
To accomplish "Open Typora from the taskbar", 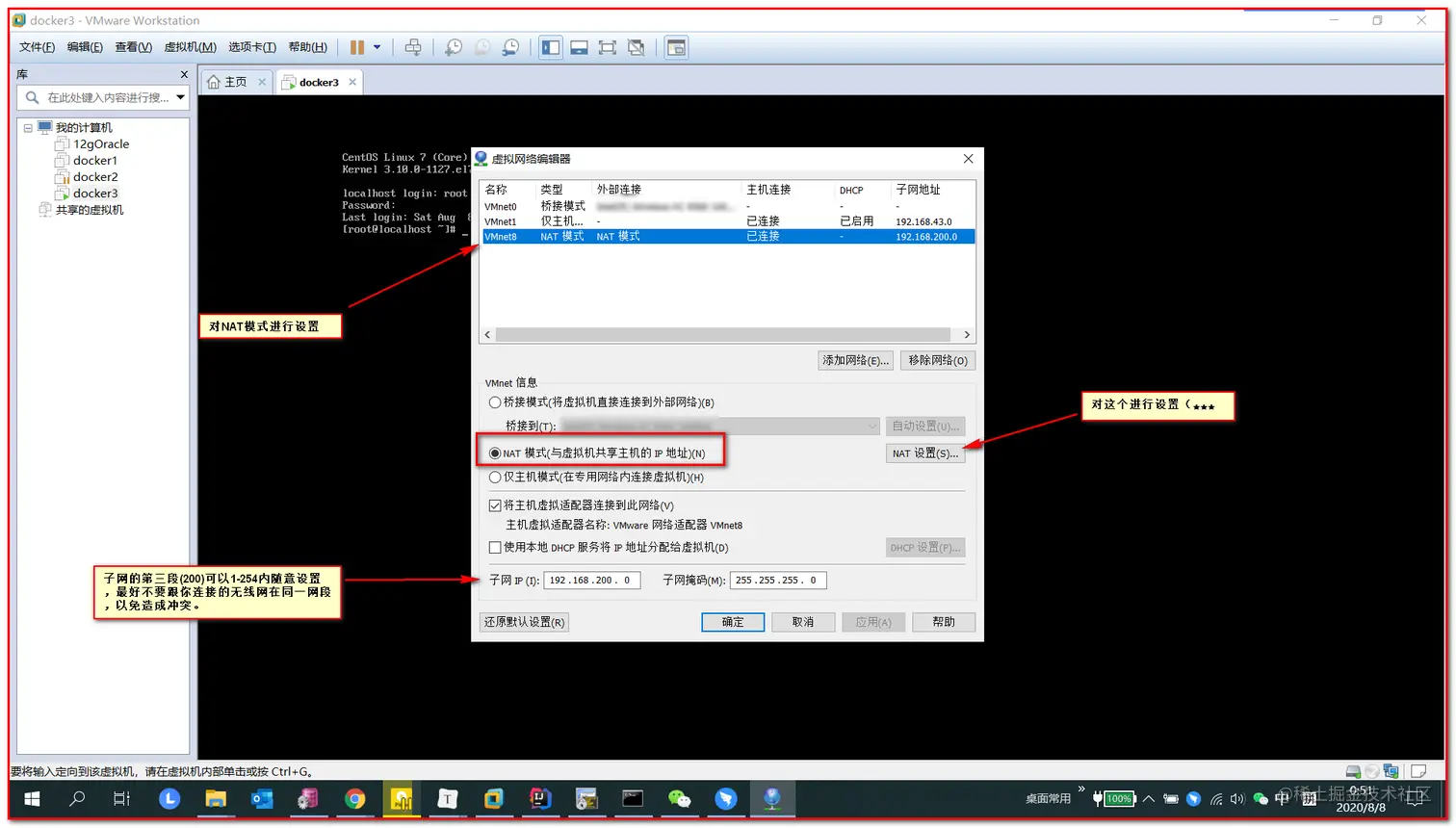I will click(x=448, y=799).
